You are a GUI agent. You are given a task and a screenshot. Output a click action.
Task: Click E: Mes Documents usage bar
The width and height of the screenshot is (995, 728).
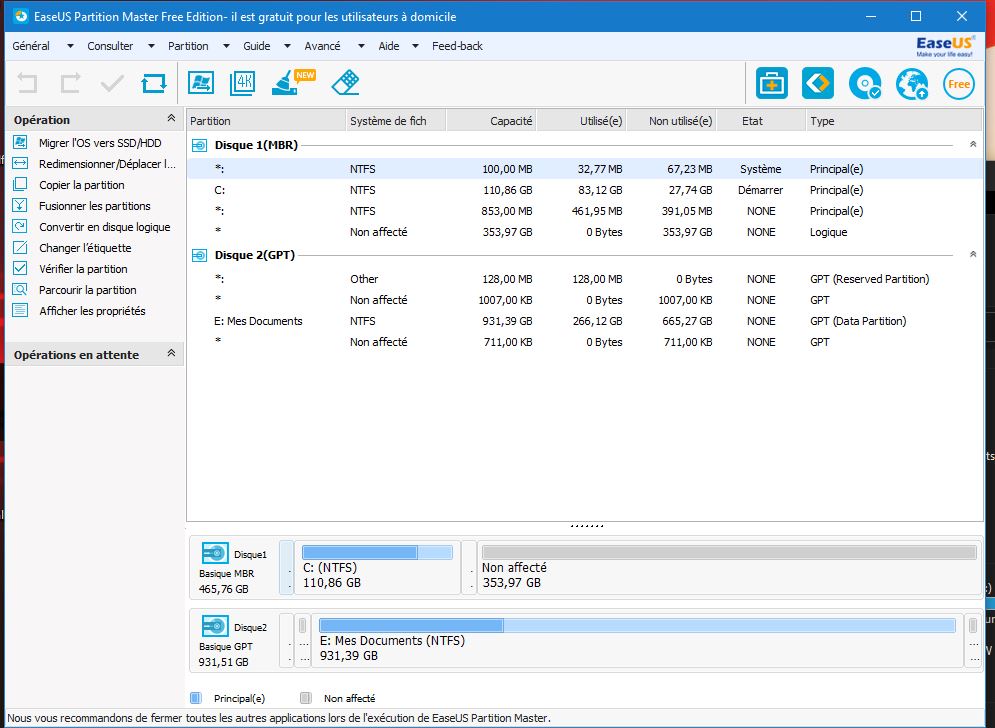pos(636,625)
